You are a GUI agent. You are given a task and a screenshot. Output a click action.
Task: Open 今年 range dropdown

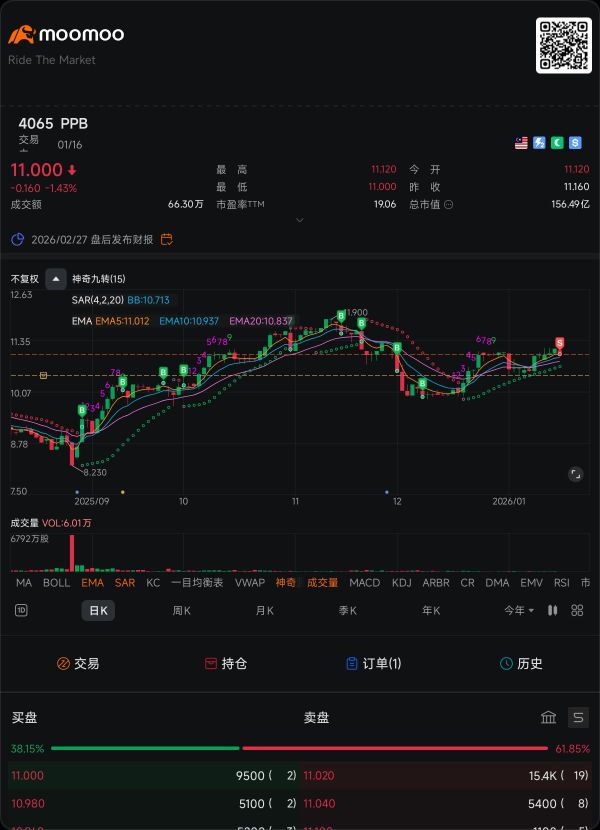click(519, 611)
